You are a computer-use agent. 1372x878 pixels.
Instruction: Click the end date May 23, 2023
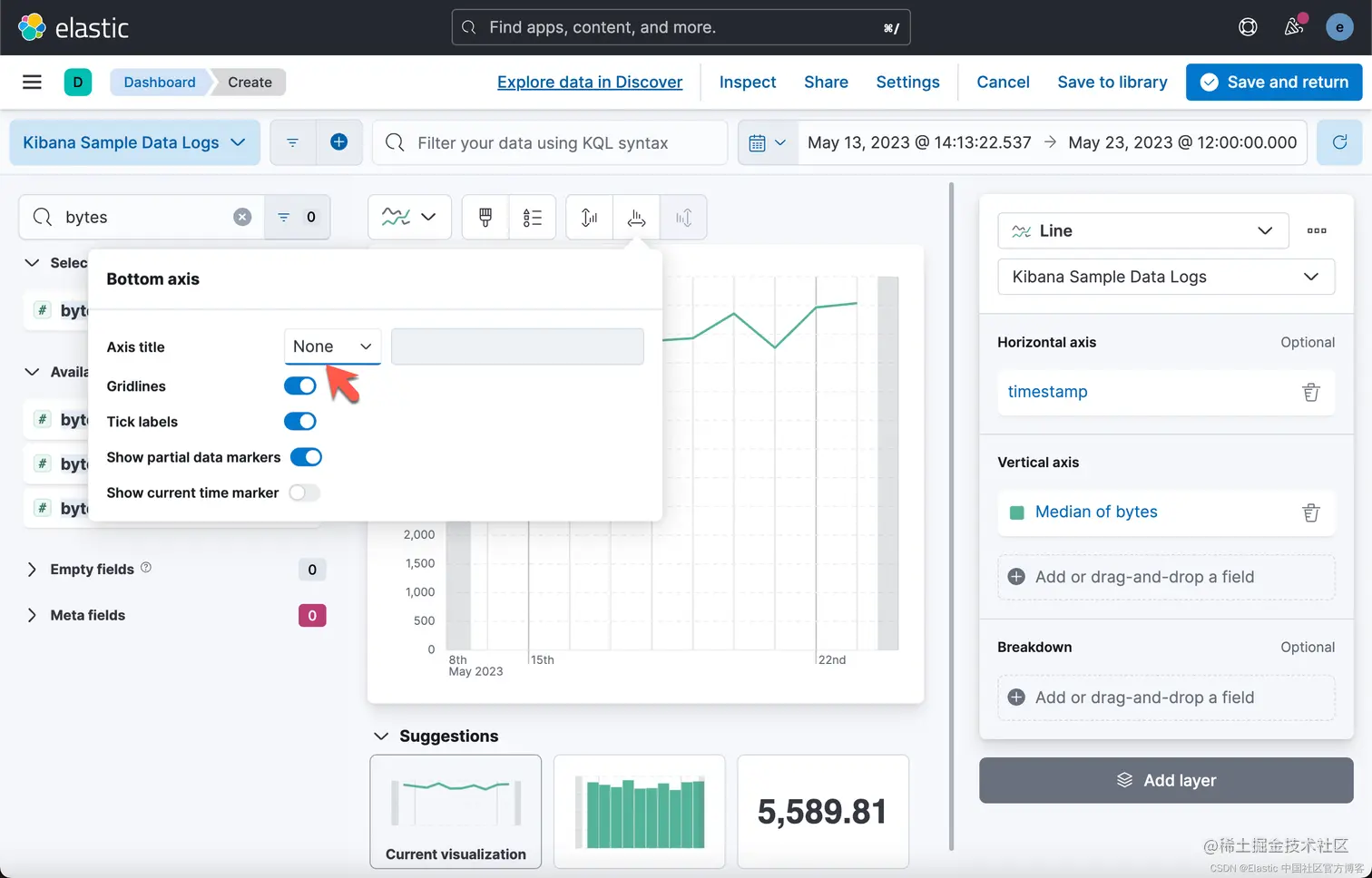[x=1182, y=142]
